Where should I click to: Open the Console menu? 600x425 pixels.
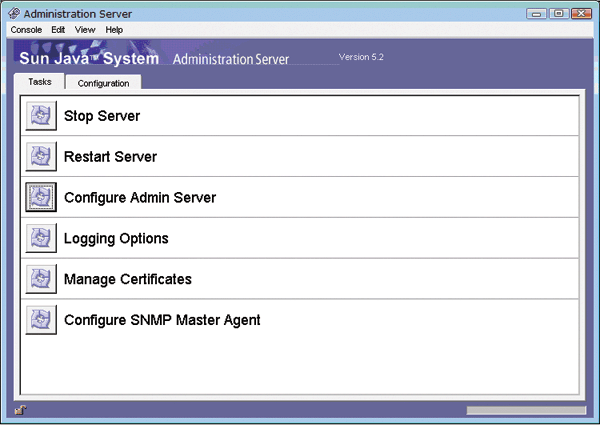pos(26,30)
